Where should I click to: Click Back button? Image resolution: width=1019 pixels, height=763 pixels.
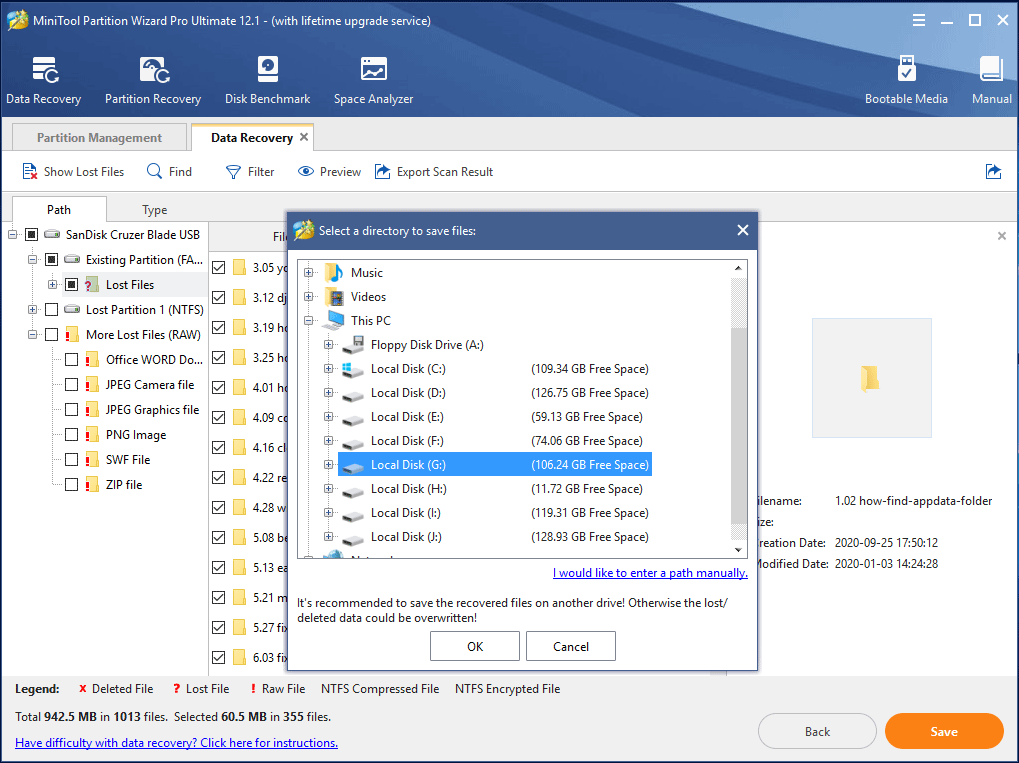coord(817,732)
